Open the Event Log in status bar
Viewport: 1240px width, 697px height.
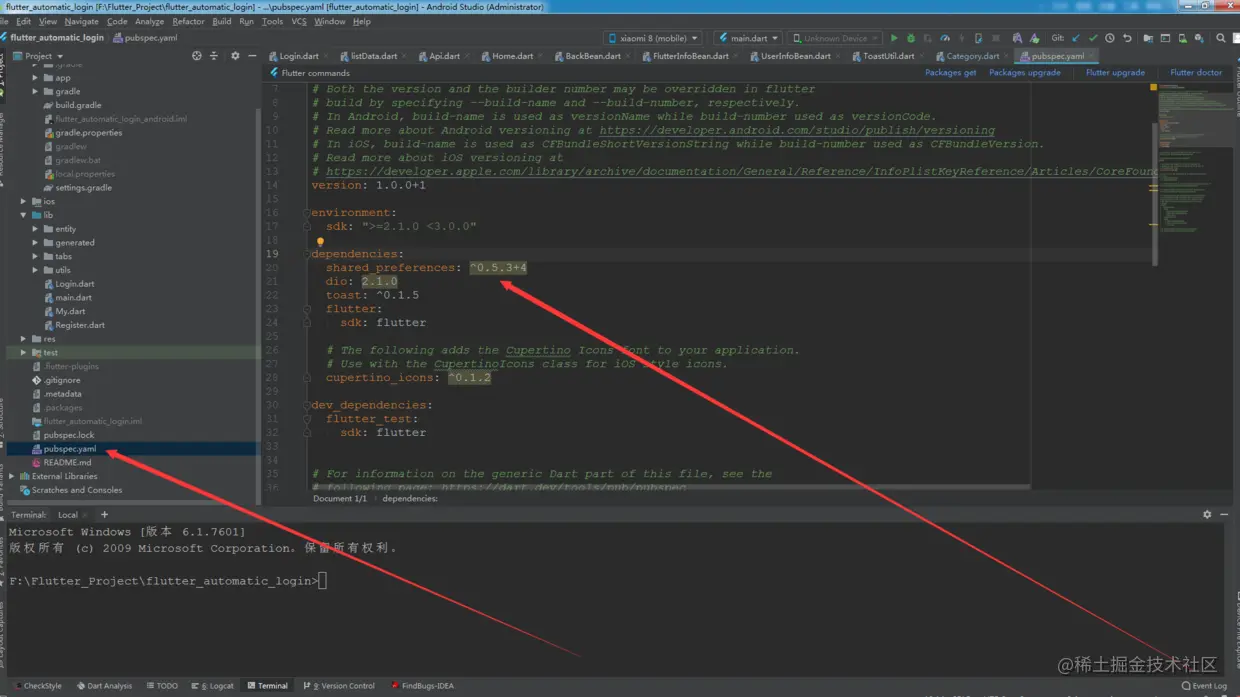(1204, 686)
